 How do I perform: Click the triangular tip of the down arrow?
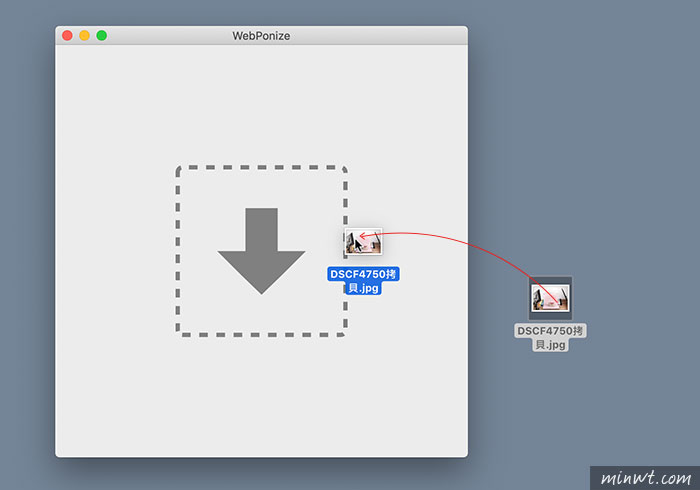(x=261, y=278)
